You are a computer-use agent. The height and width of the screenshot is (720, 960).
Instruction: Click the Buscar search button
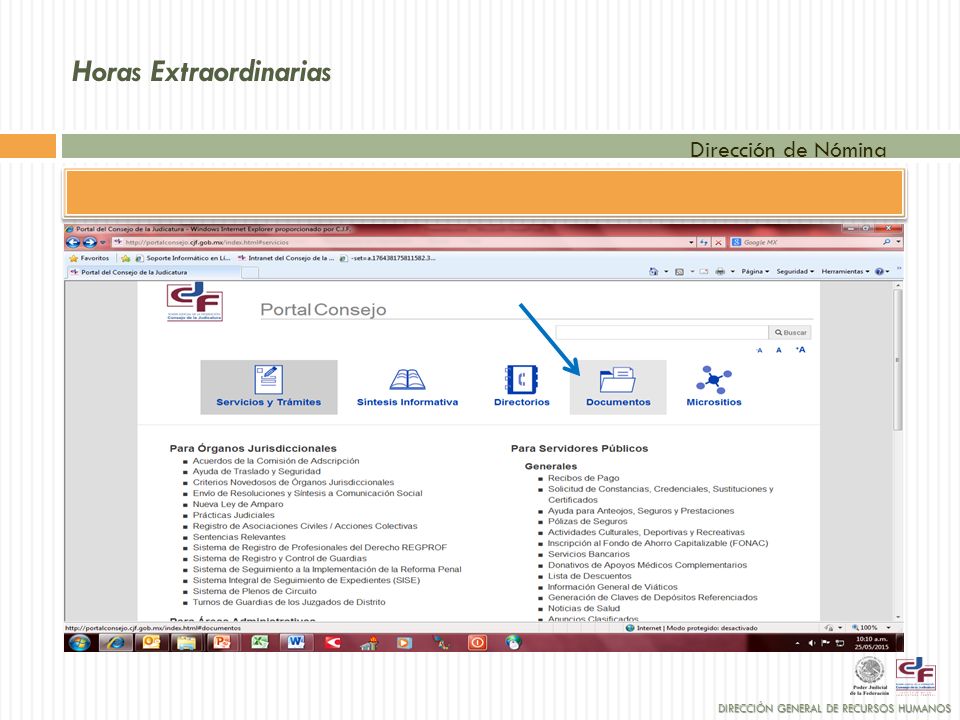pyautogui.click(x=790, y=332)
